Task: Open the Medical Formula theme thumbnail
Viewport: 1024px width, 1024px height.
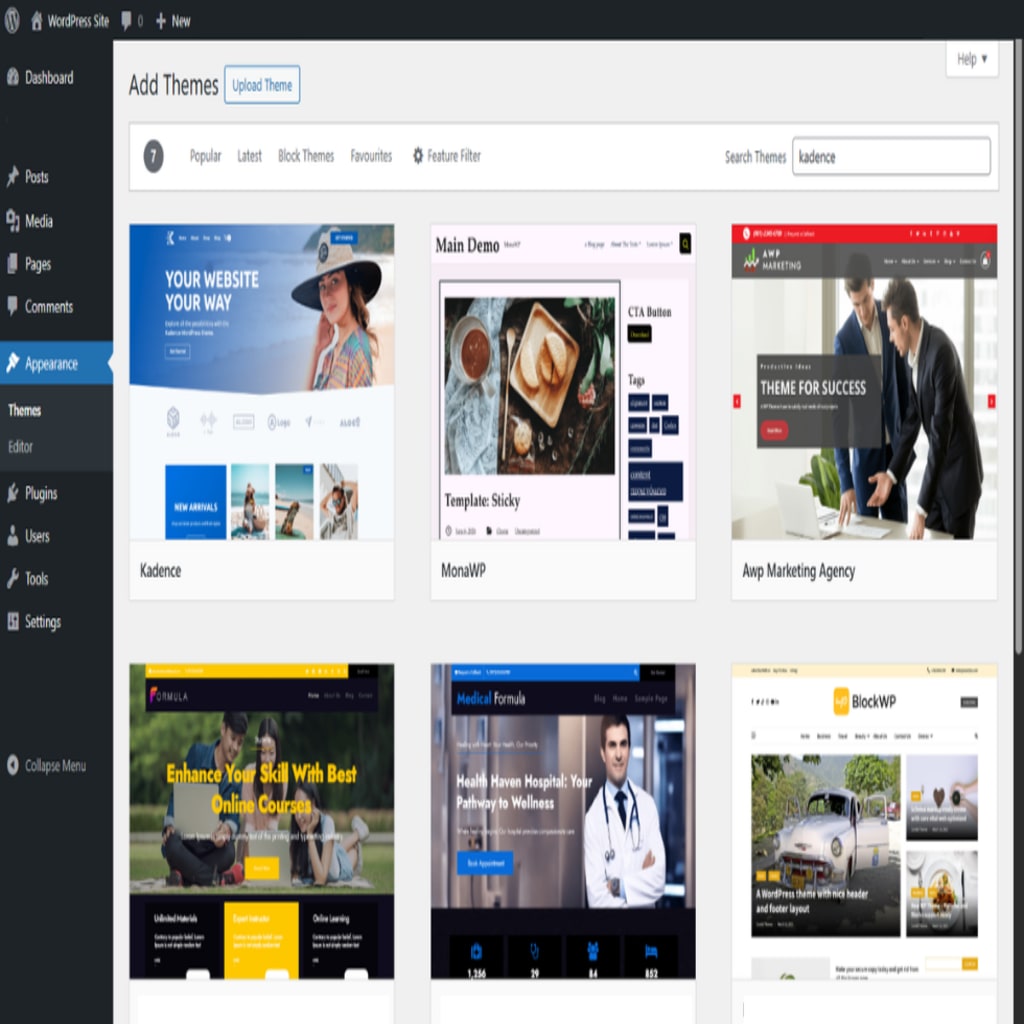Action: [563, 822]
